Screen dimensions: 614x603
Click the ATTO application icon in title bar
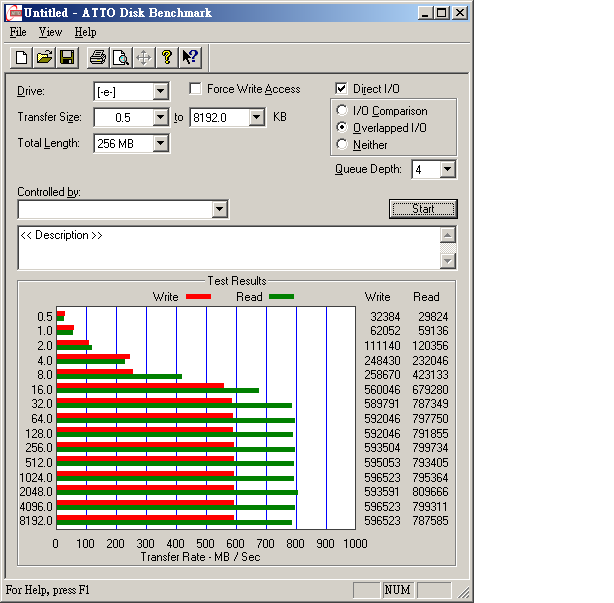point(14,13)
